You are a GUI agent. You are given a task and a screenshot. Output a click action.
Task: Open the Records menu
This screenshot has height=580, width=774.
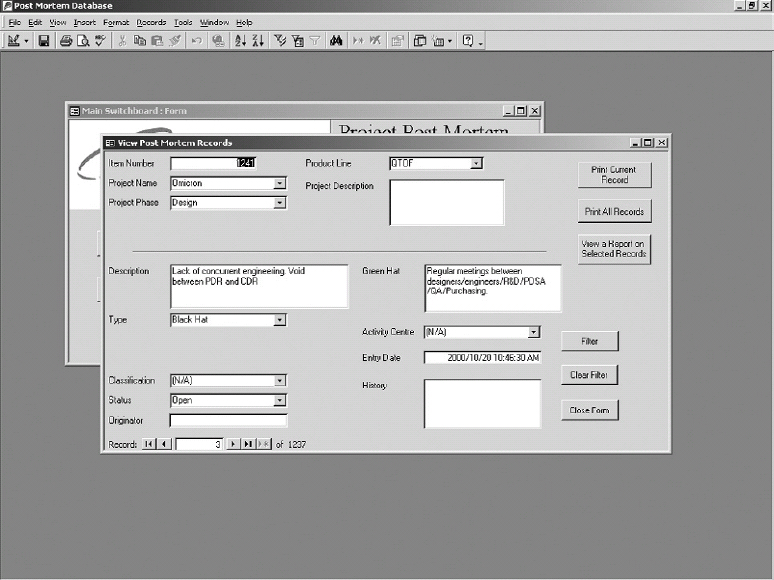pos(151,22)
